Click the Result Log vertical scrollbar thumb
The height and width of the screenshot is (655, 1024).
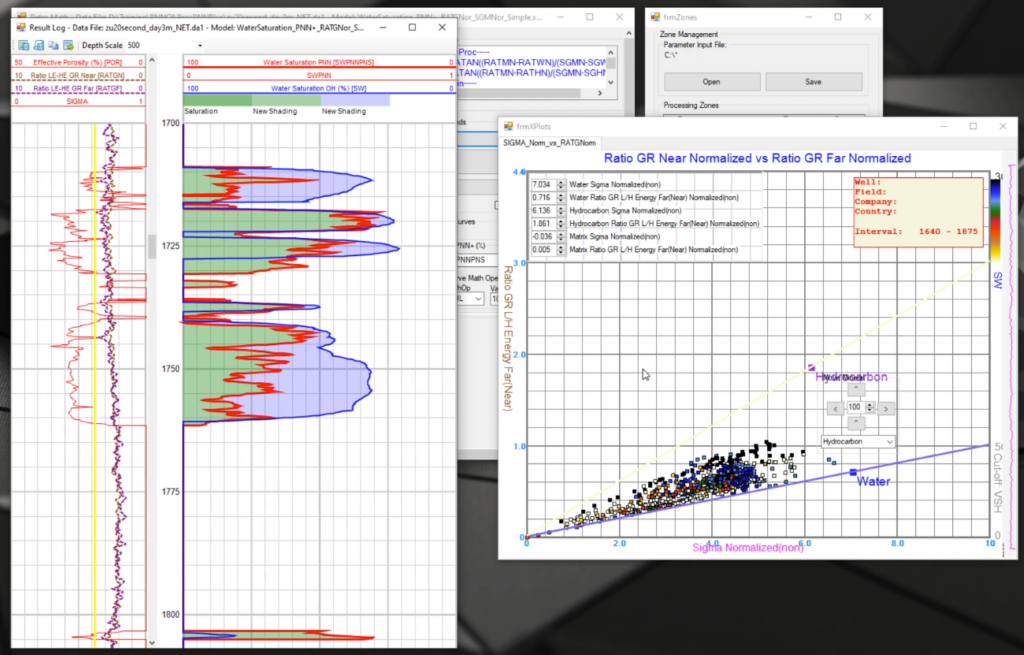click(x=152, y=247)
